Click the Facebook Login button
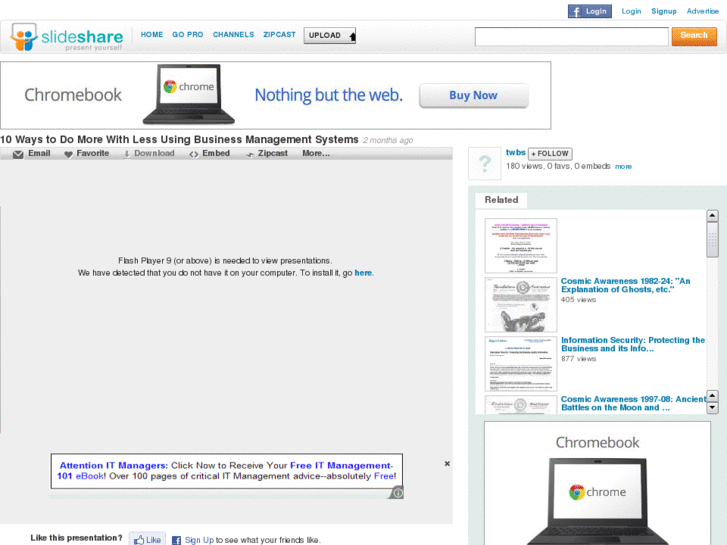This screenshot has height=545, width=727. pyautogui.click(x=589, y=11)
